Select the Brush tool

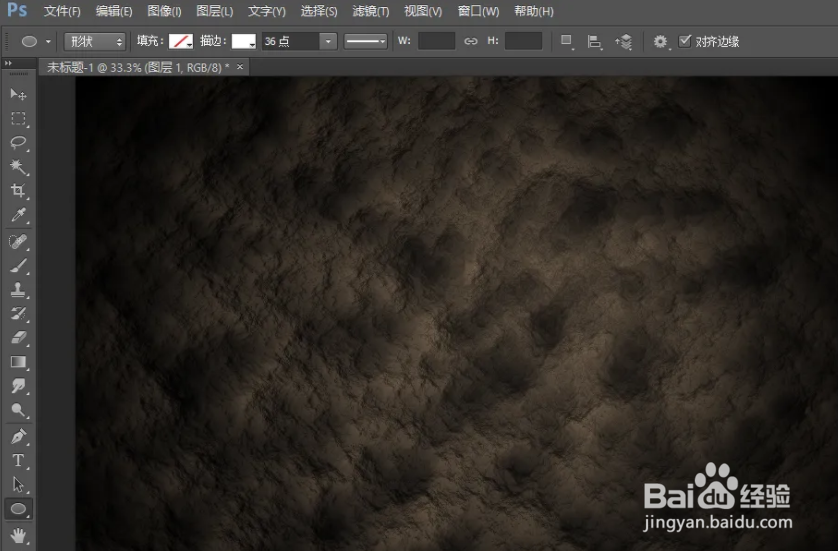[18, 266]
